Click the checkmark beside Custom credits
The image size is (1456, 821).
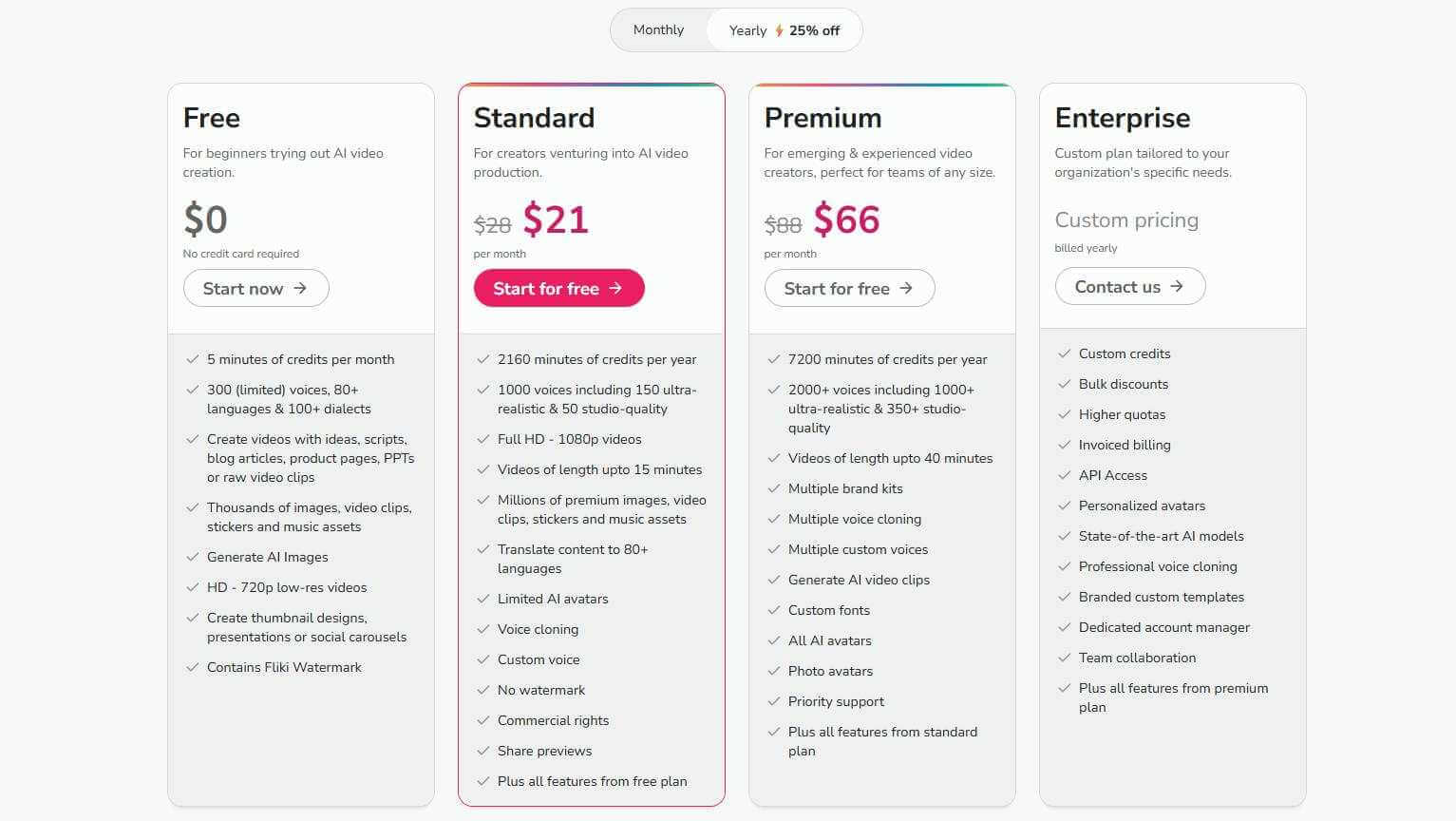(1064, 353)
